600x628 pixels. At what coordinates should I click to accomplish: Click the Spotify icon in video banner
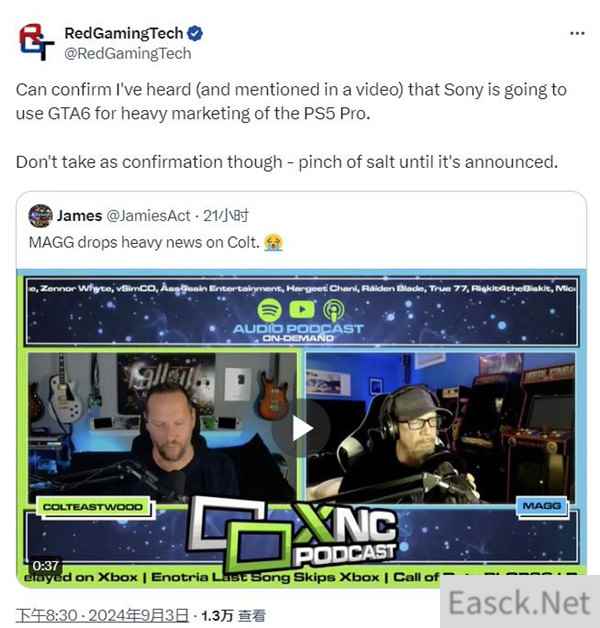click(270, 310)
